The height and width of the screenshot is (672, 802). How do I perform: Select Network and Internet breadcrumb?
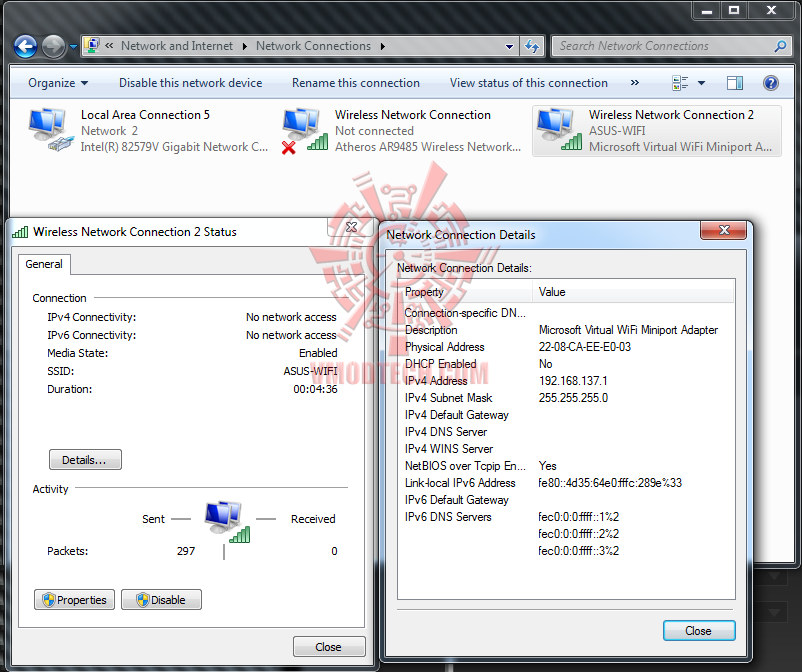(x=176, y=46)
